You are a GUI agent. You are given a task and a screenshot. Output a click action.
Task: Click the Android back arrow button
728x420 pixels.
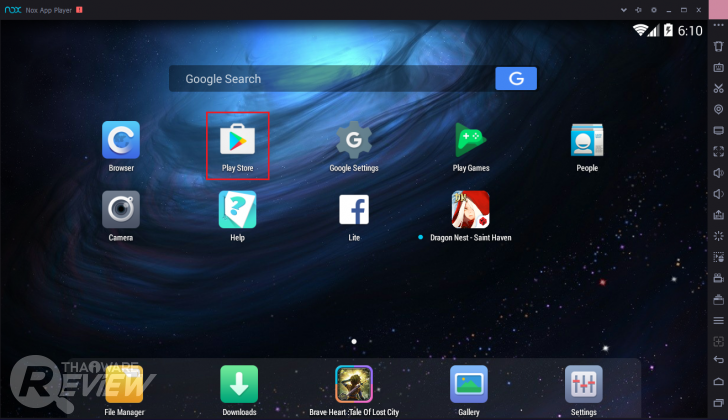(x=718, y=360)
